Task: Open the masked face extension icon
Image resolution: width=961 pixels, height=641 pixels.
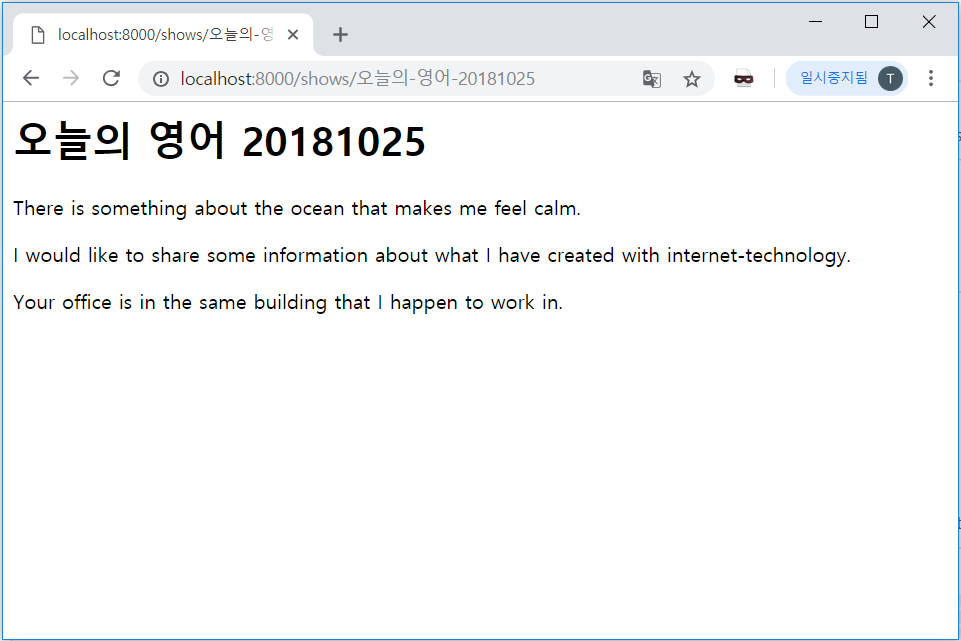Action: click(x=743, y=79)
